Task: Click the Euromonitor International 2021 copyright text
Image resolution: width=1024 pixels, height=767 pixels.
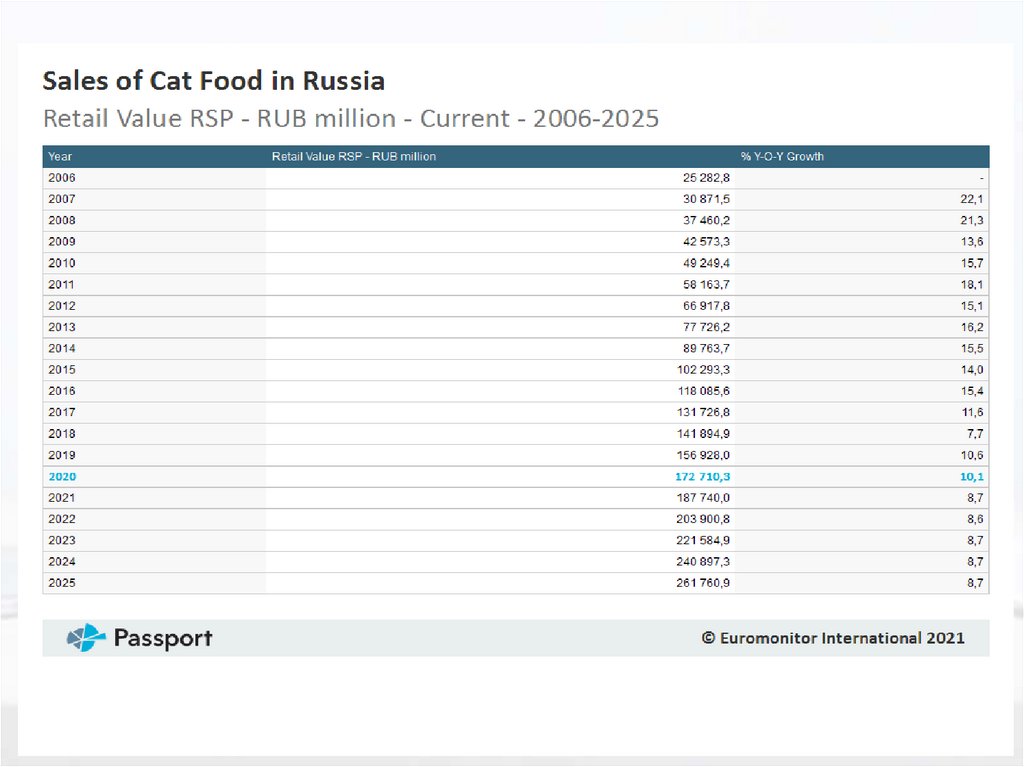Action: [x=833, y=637]
